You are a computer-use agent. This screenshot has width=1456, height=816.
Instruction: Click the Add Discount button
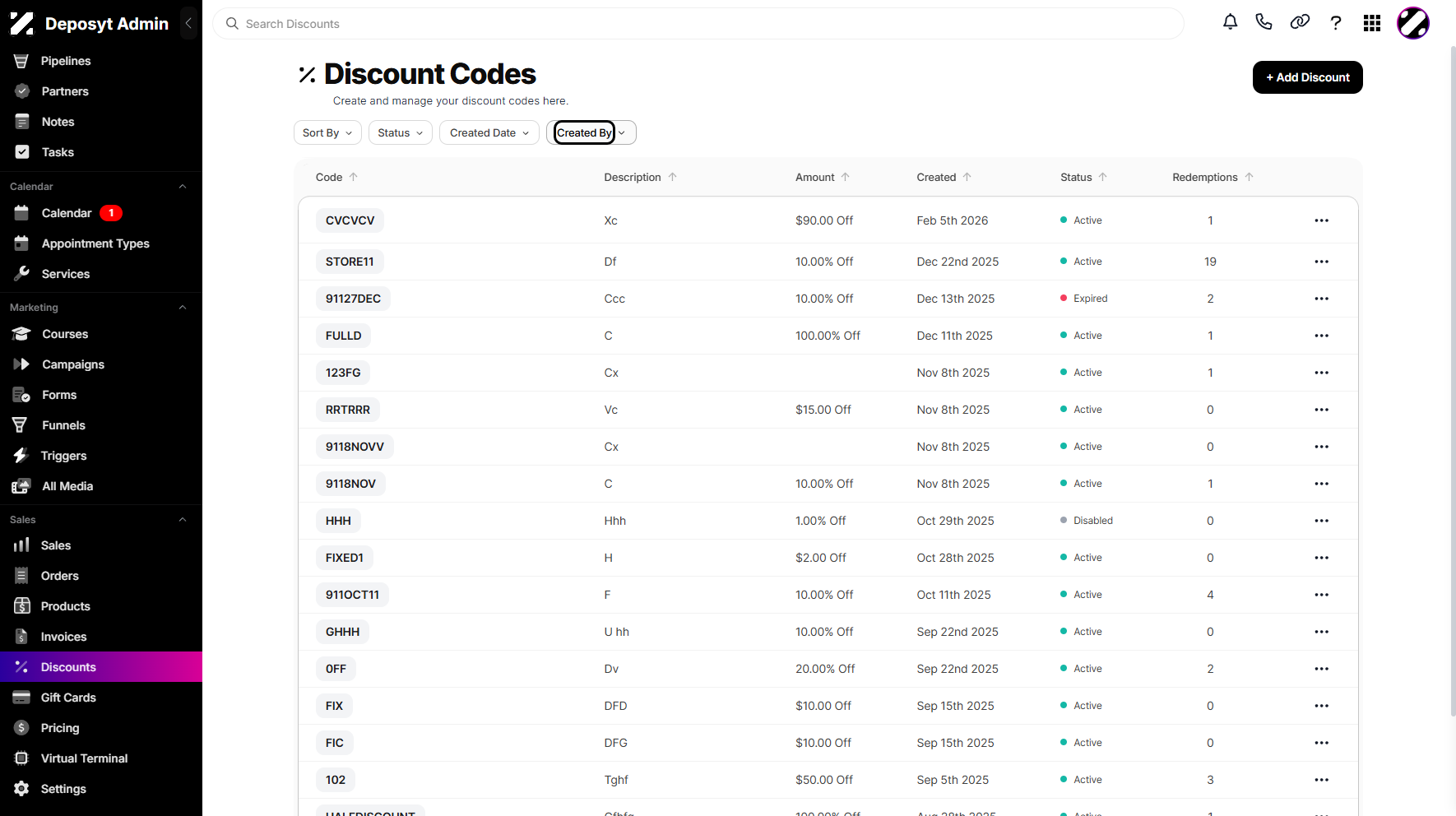[1307, 77]
